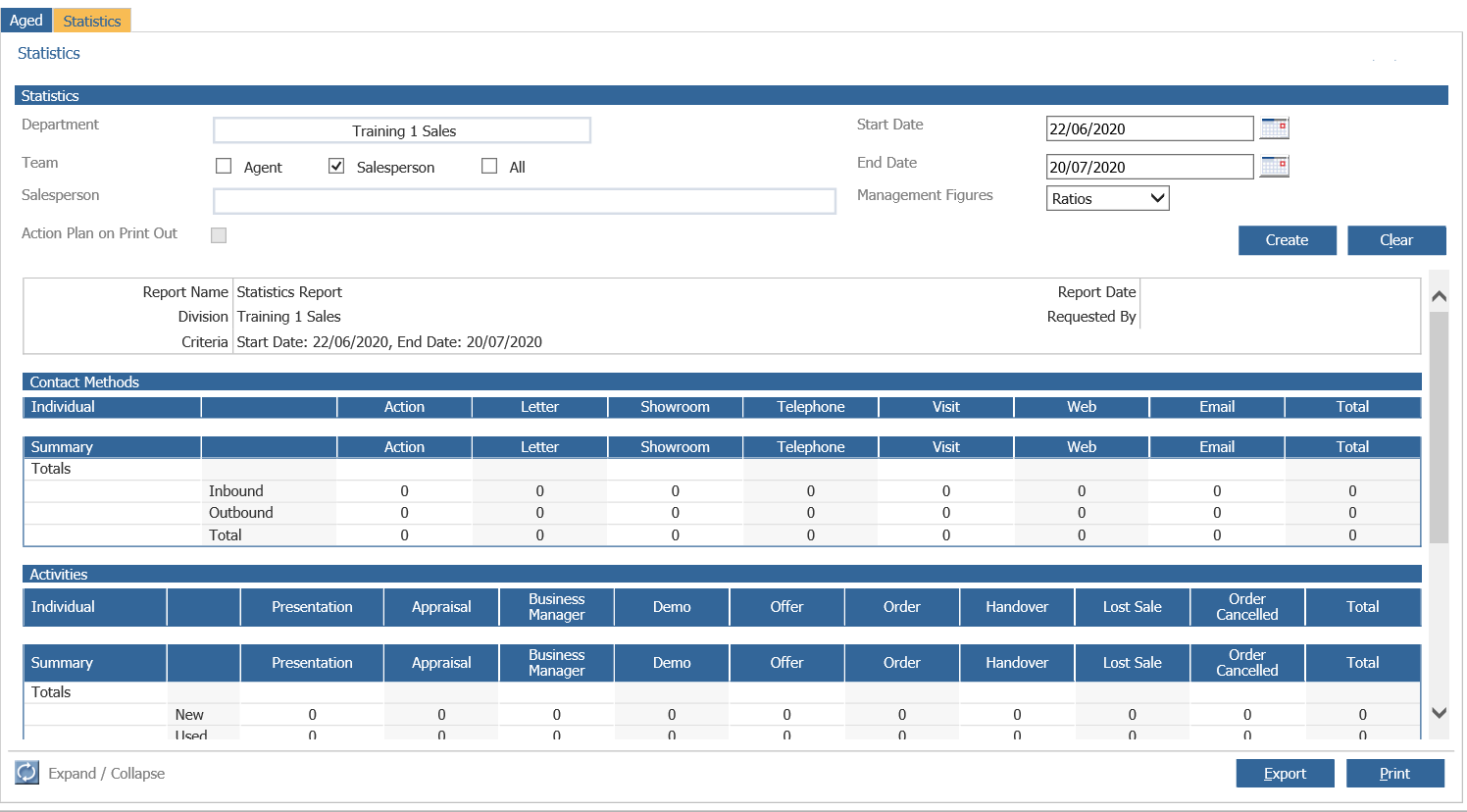Click Web header in Contact Methods Individual row

click(1082, 407)
